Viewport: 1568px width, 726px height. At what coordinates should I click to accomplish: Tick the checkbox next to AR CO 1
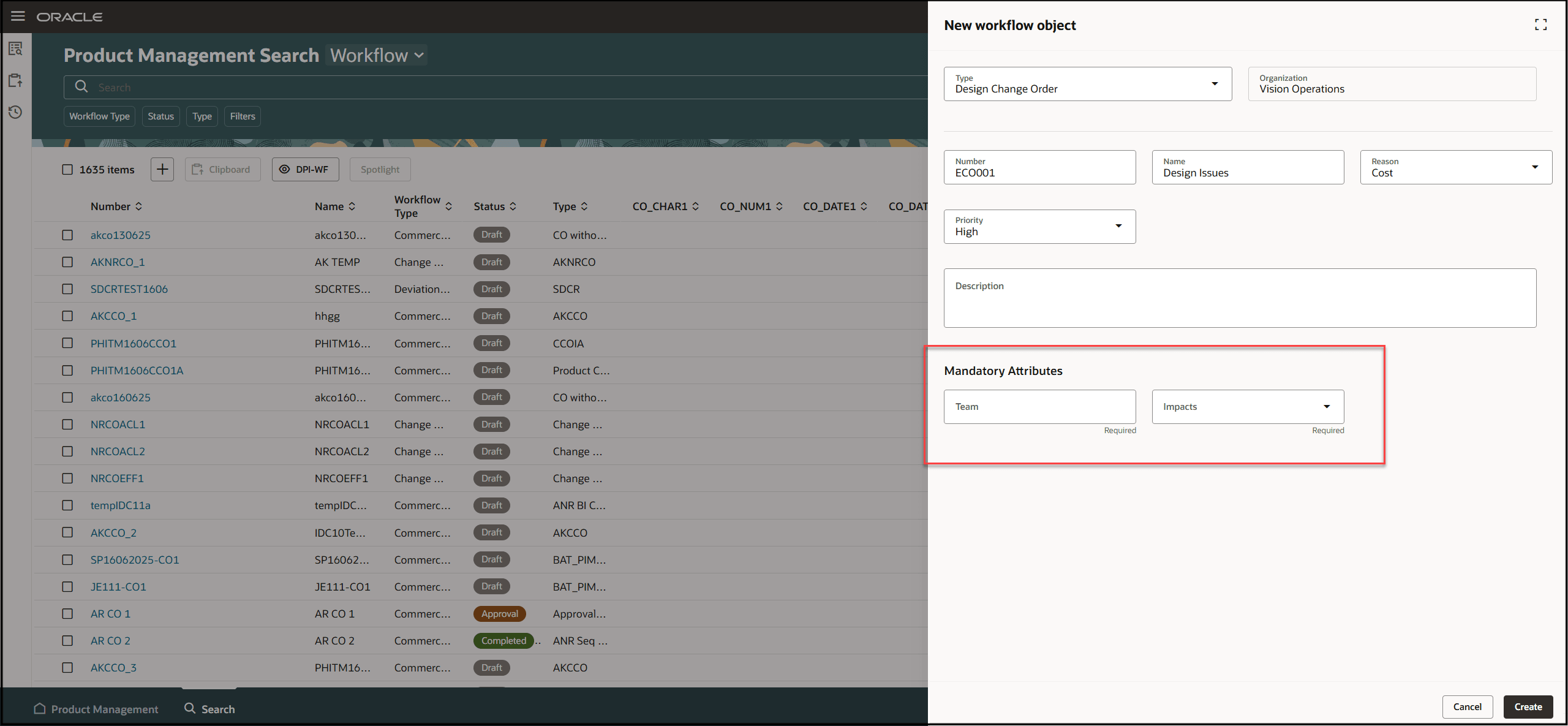67,613
